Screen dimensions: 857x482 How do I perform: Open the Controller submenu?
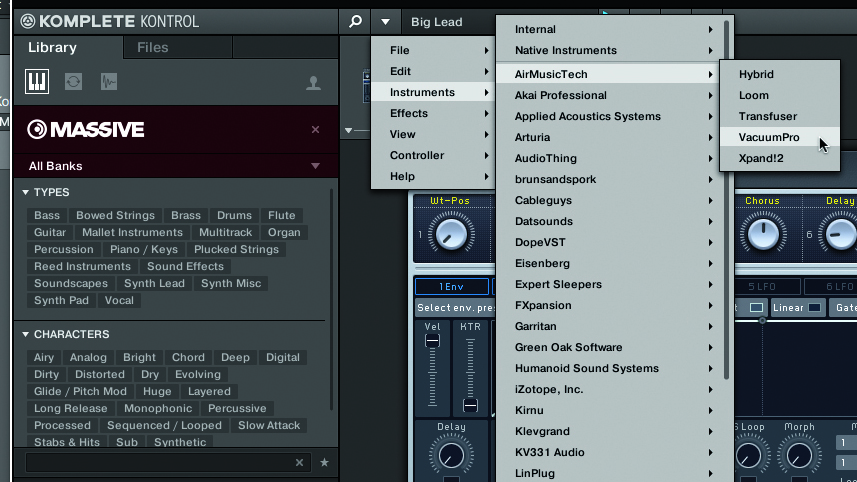pyautogui.click(x=434, y=155)
